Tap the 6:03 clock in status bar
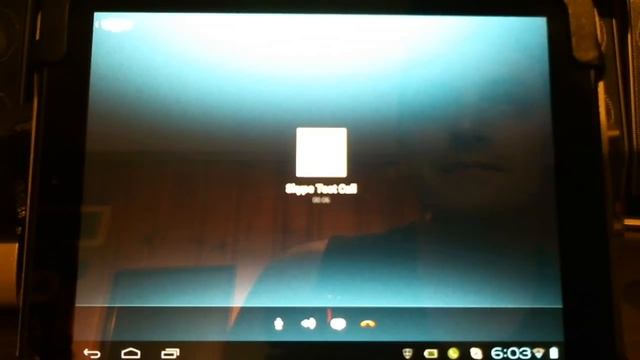The height and width of the screenshot is (360, 640). [510, 353]
